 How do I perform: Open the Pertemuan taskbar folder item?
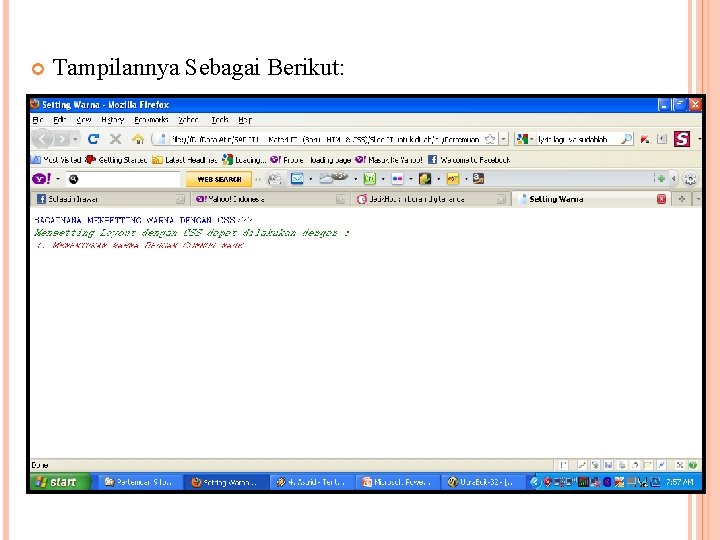[139, 482]
